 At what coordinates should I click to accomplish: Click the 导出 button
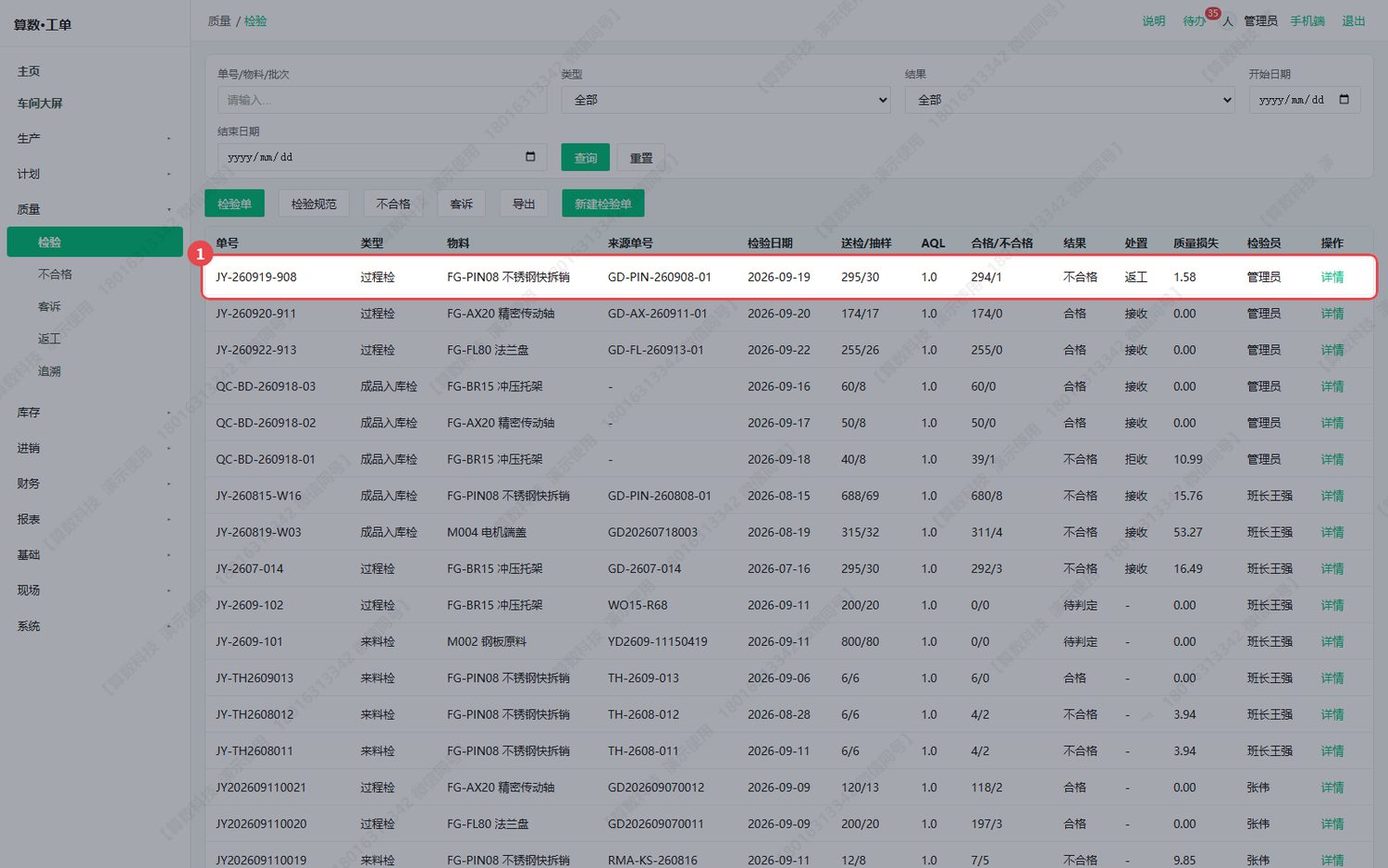[x=524, y=204]
